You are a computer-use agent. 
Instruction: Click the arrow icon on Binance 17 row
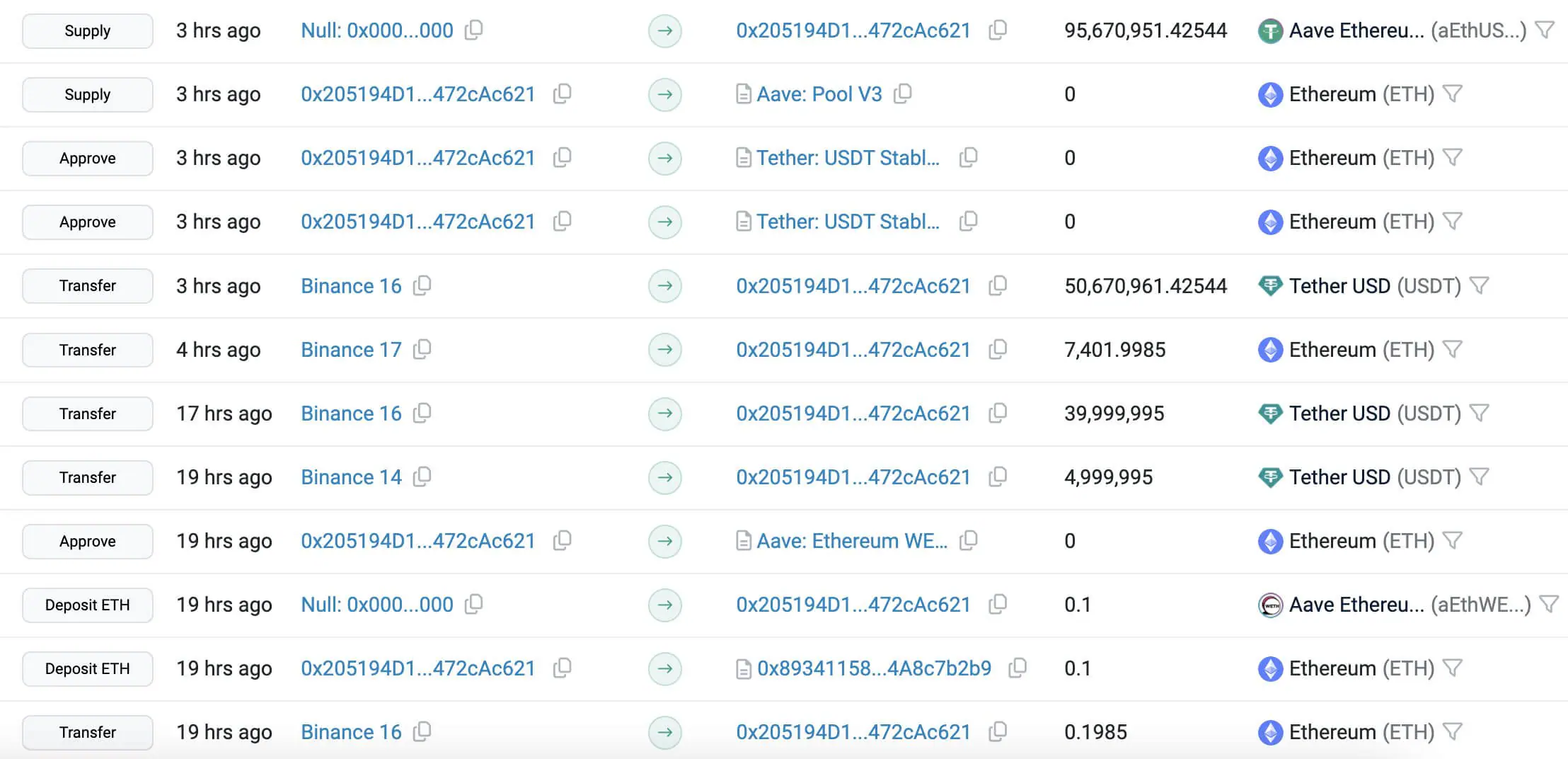664,350
